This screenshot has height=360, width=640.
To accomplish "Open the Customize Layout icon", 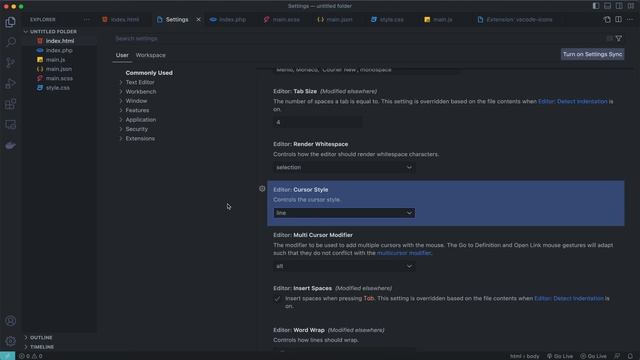I will 631,6.
